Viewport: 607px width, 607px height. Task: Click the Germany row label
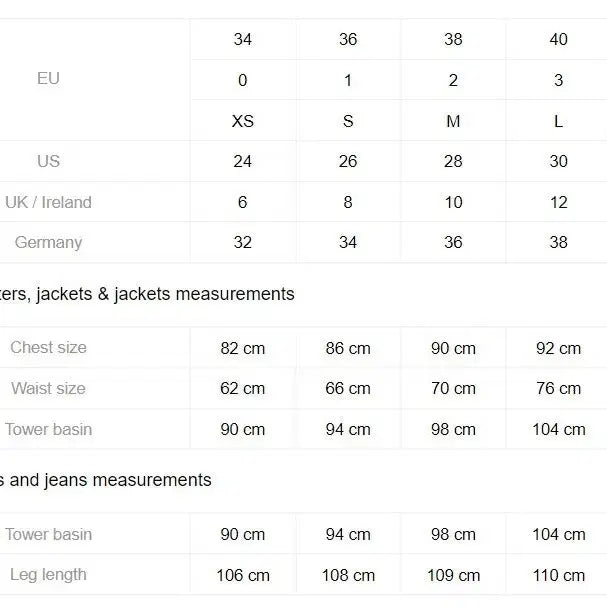click(x=48, y=243)
